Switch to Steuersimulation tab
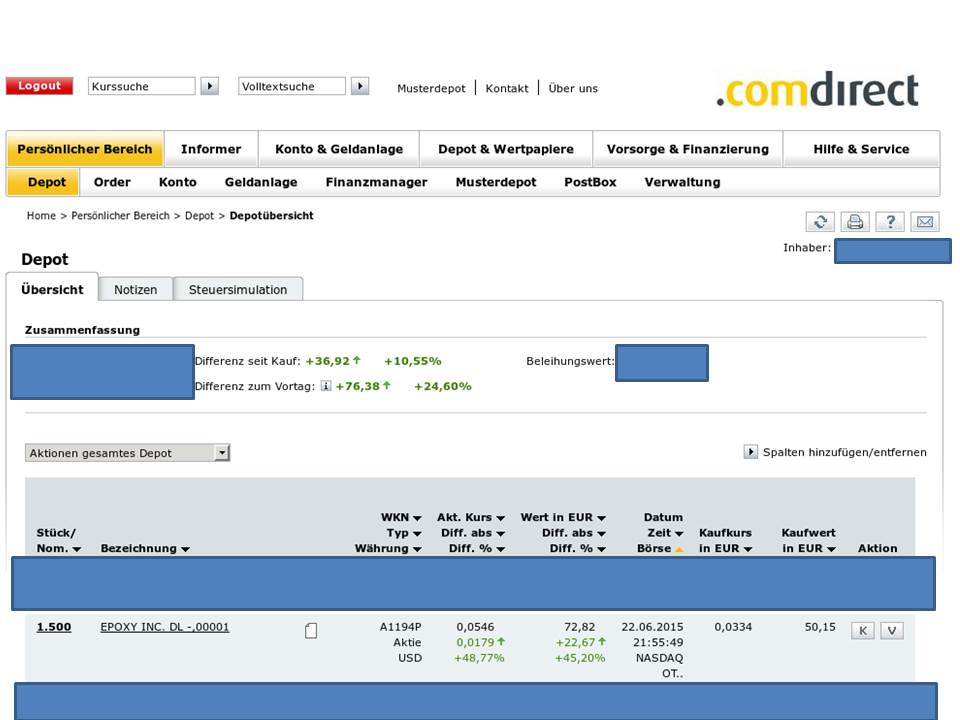The height and width of the screenshot is (720, 960). pos(238,290)
